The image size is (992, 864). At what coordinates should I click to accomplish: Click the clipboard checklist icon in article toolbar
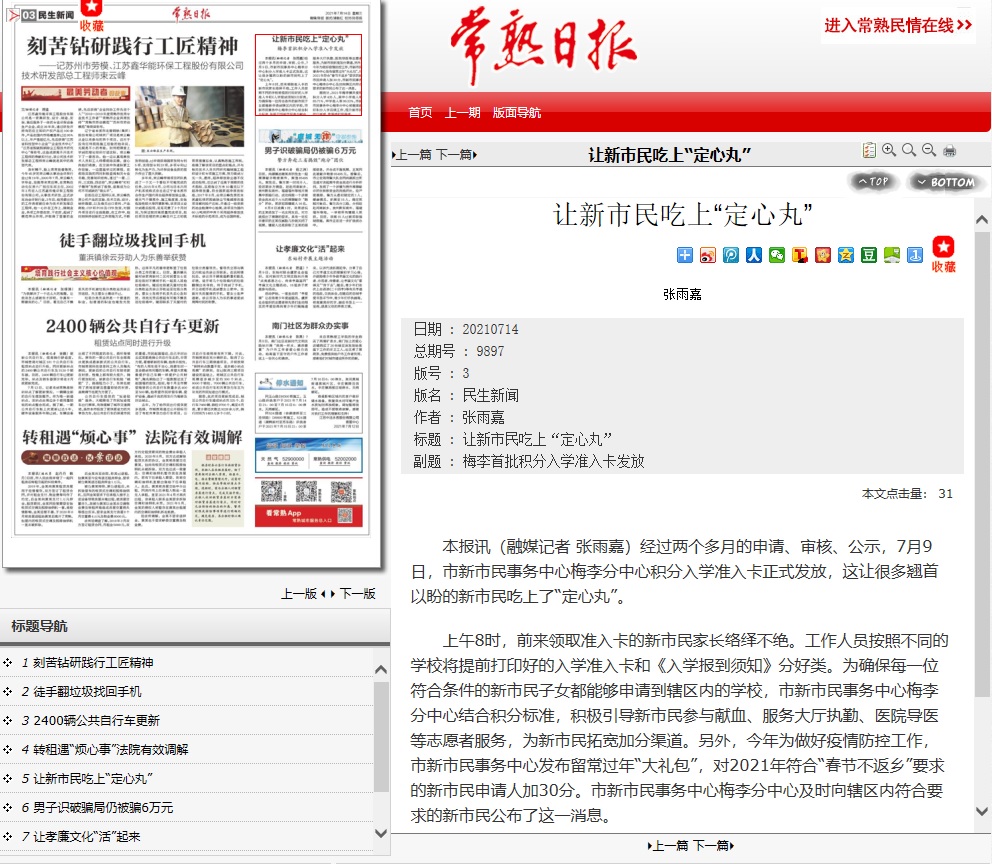[869, 151]
